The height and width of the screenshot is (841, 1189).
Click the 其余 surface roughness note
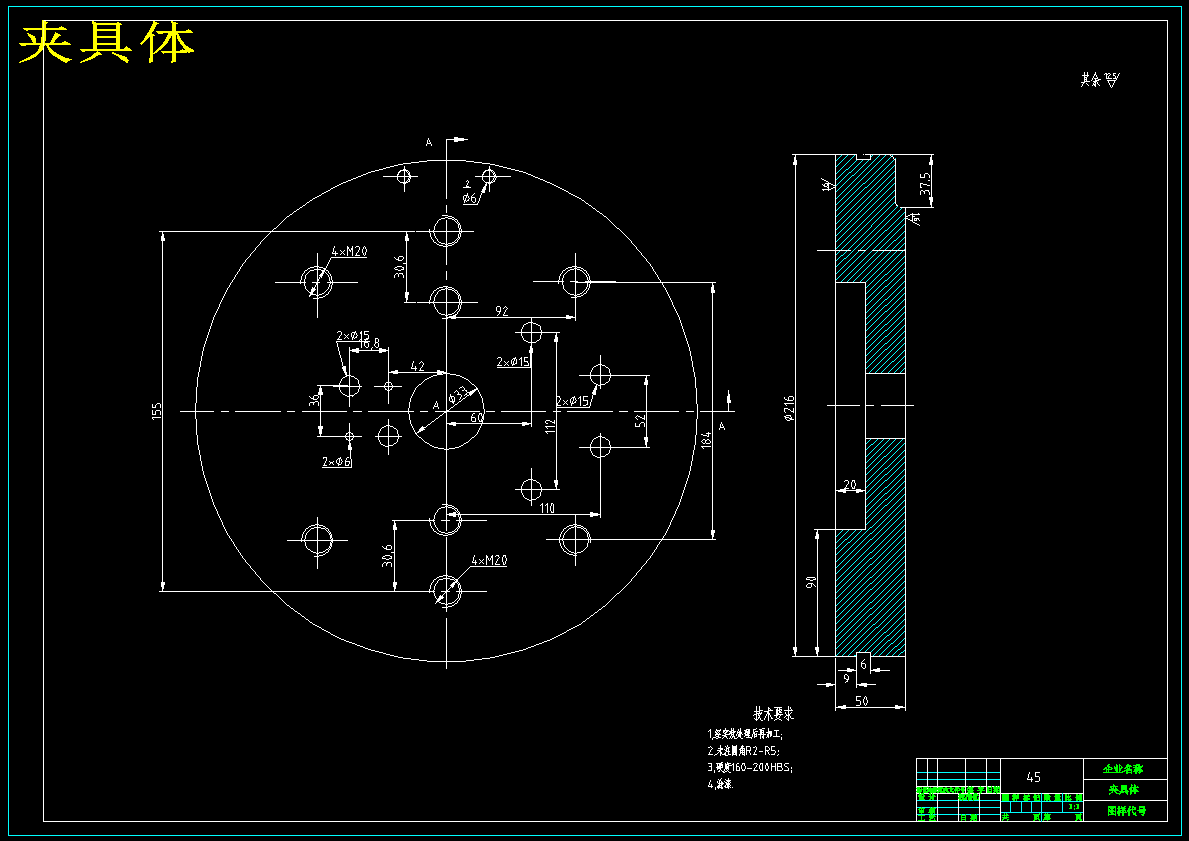[x=1100, y=80]
